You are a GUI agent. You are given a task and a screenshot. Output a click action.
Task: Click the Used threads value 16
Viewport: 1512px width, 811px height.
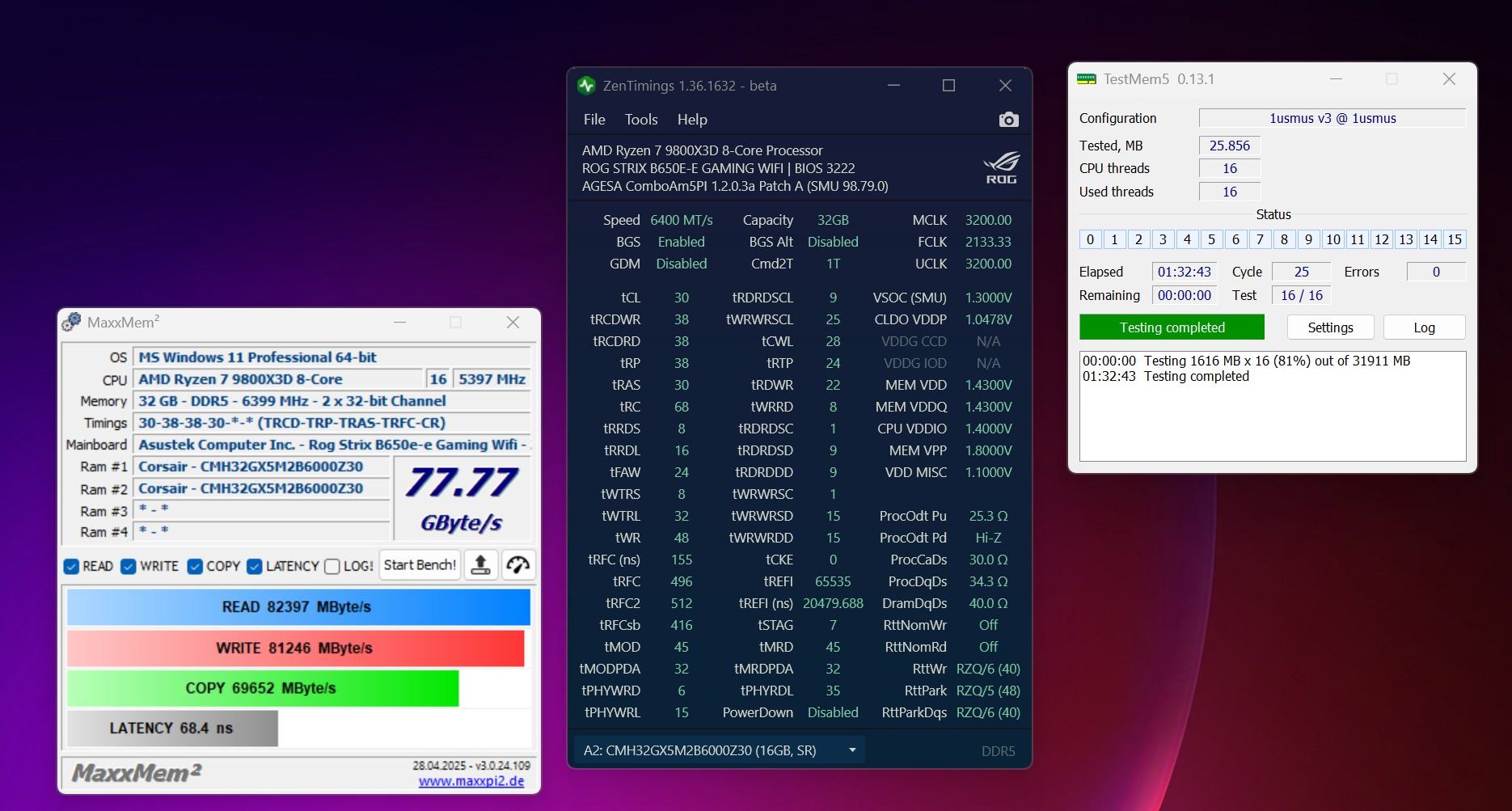click(x=1230, y=192)
